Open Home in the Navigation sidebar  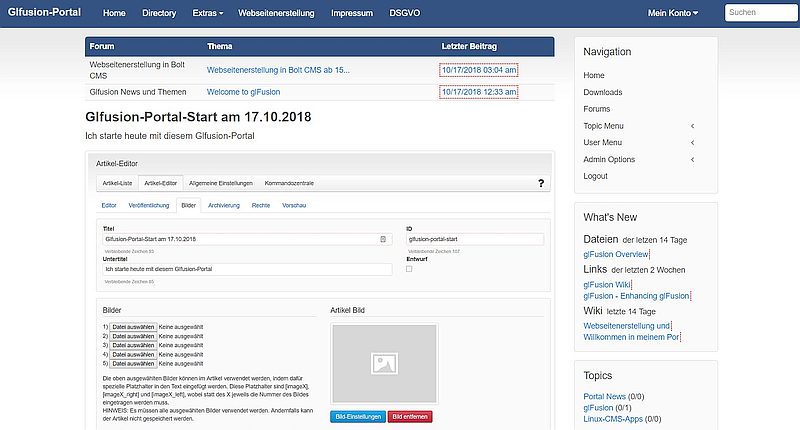click(x=594, y=75)
